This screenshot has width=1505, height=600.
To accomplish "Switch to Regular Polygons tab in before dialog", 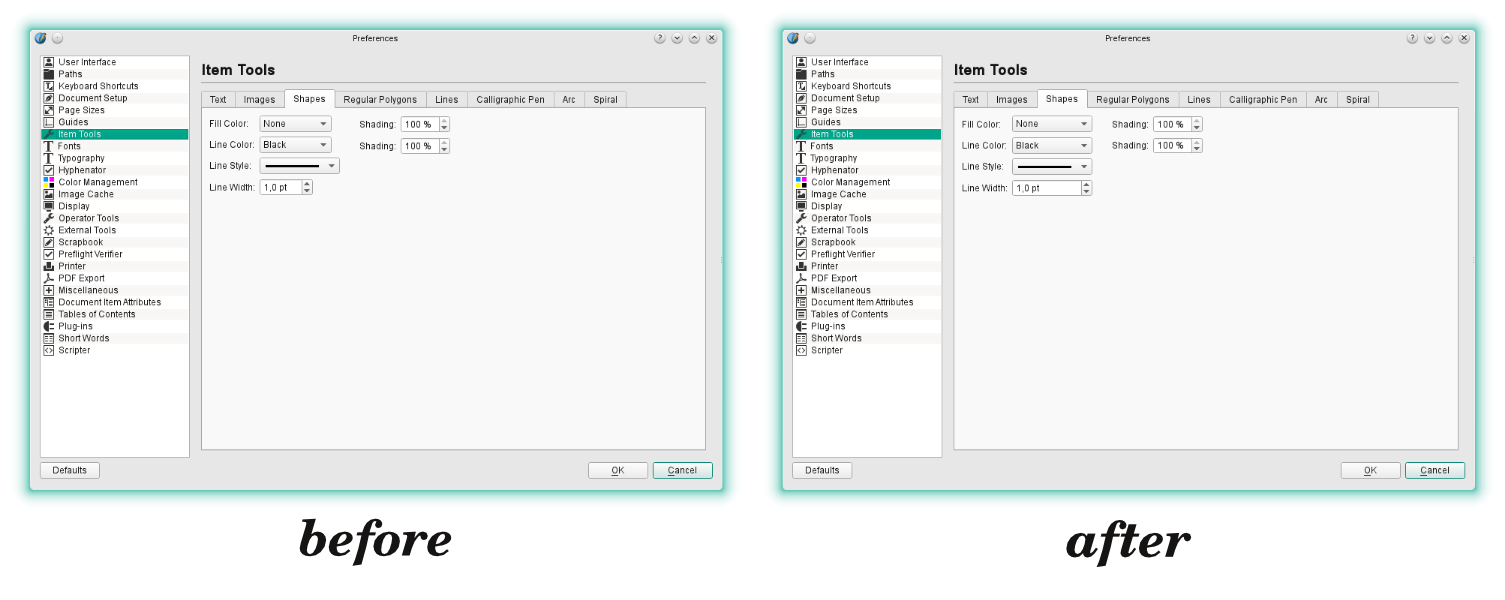I will (x=380, y=100).
